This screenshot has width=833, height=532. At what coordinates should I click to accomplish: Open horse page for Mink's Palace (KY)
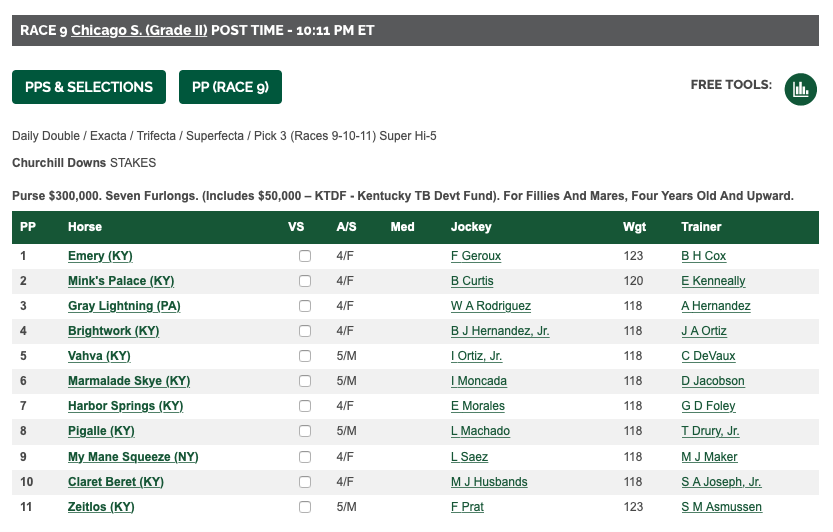(121, 281)
